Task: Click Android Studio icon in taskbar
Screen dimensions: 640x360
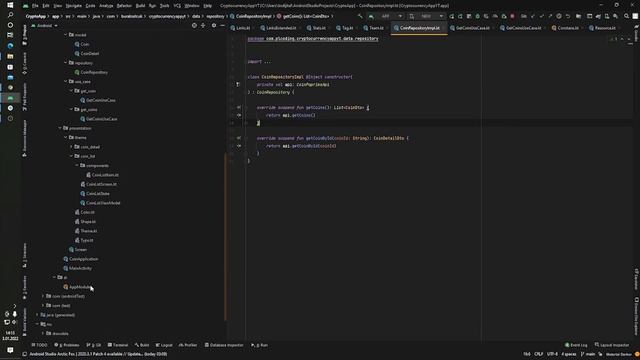Action: (10, 98)
